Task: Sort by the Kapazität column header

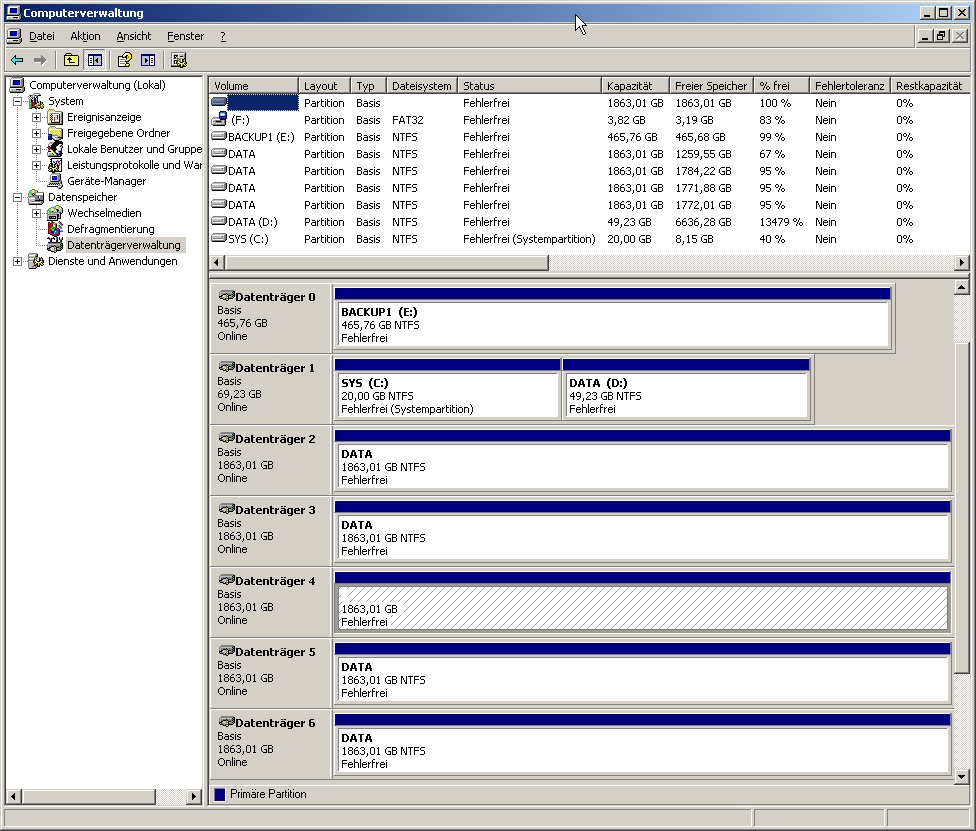Action: (x=636, y=86)
